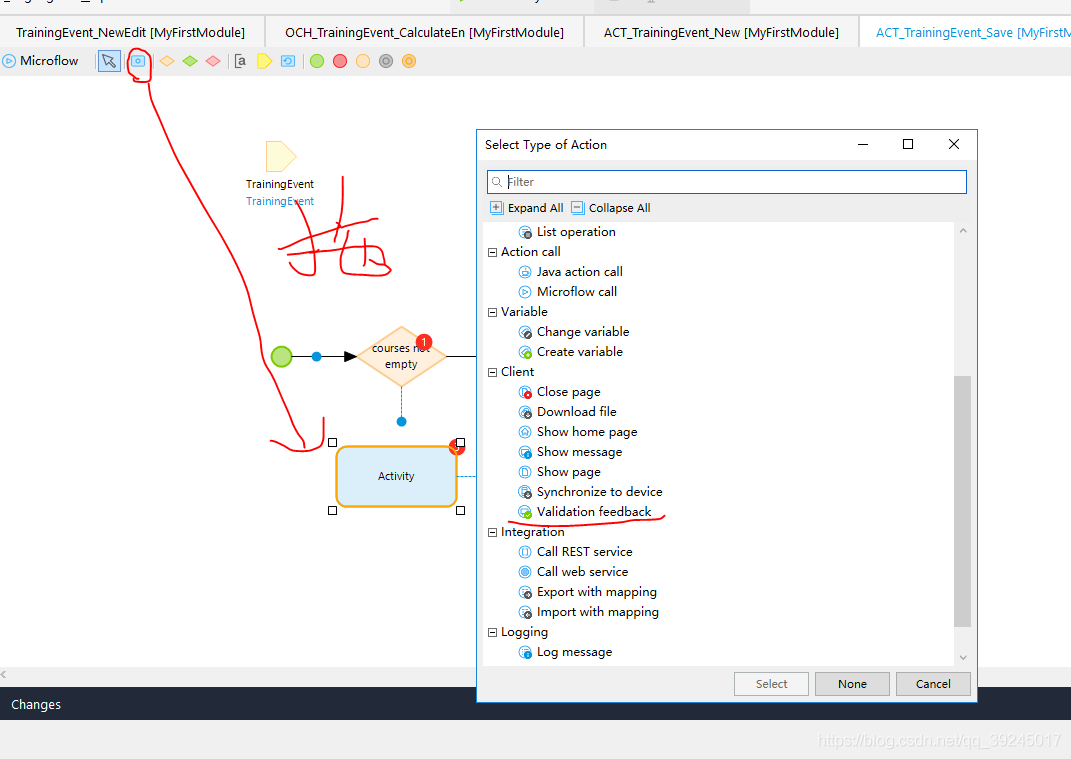Click the green start event toolbar icon
Screen dimensions: 1071x759
point(317,61)
